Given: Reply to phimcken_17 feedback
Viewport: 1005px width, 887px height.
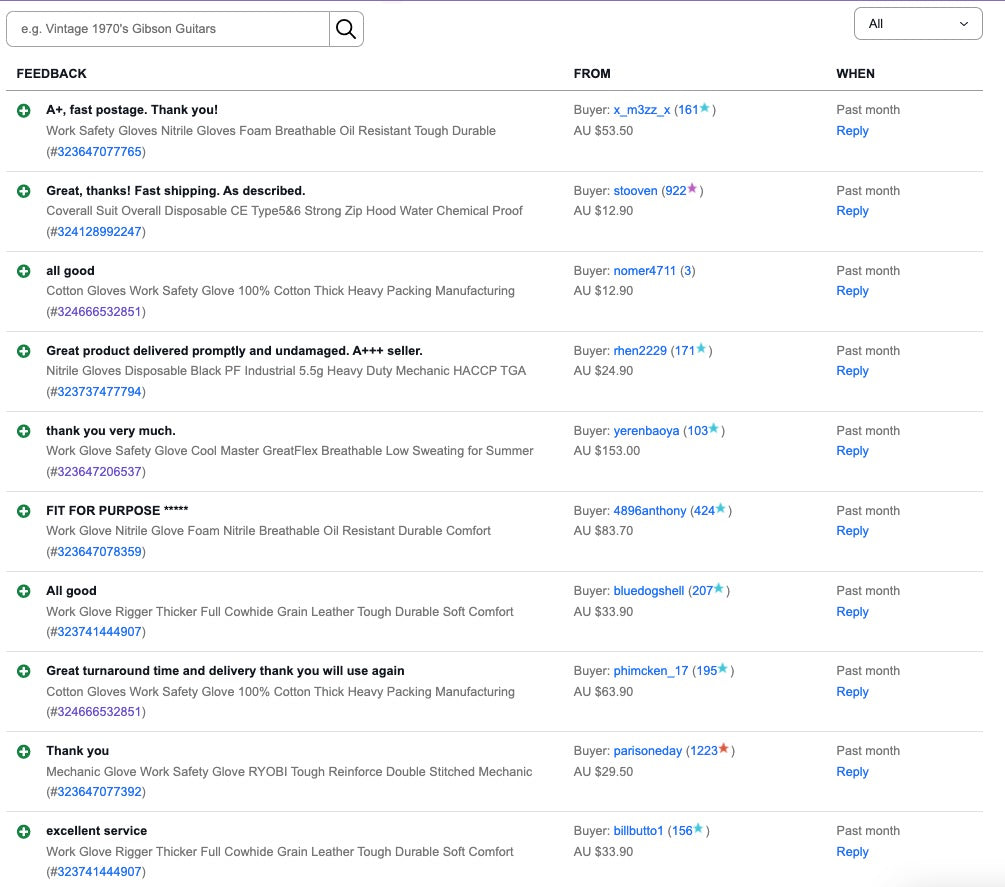Looking at the screenshot, I should coord(852,692).
